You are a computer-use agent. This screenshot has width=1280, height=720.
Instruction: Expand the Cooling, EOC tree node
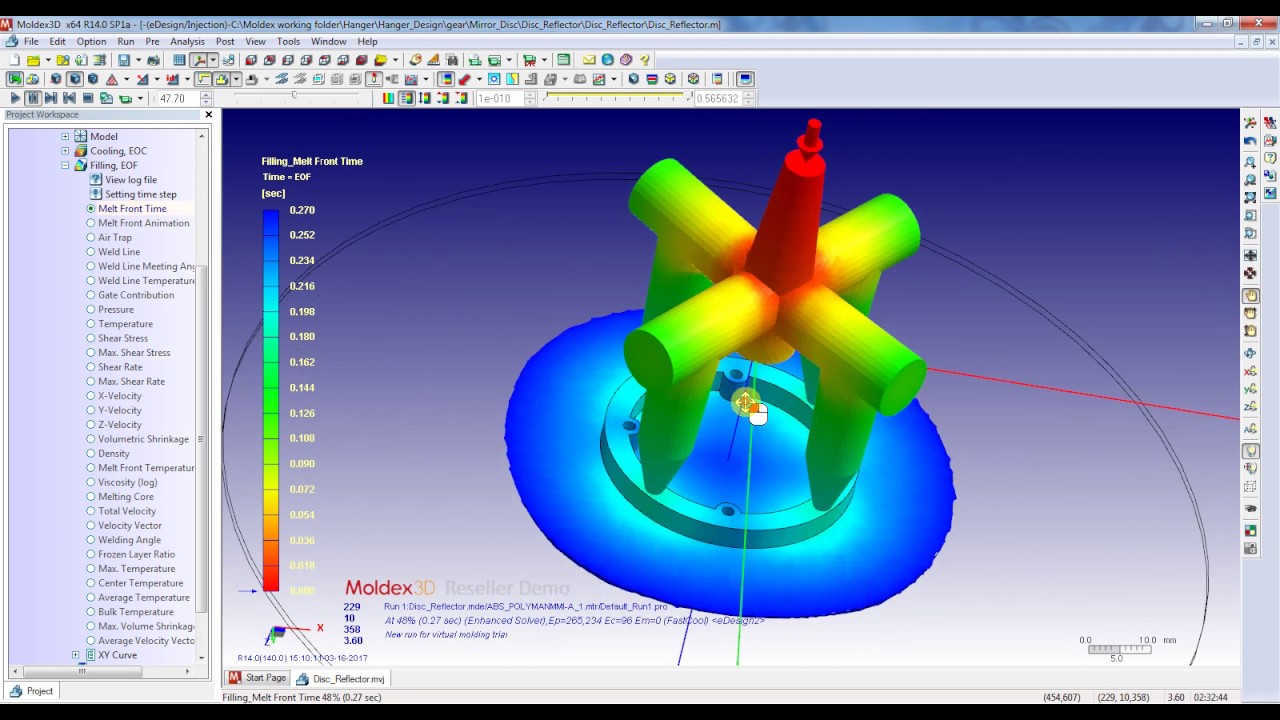pos(65,151)
